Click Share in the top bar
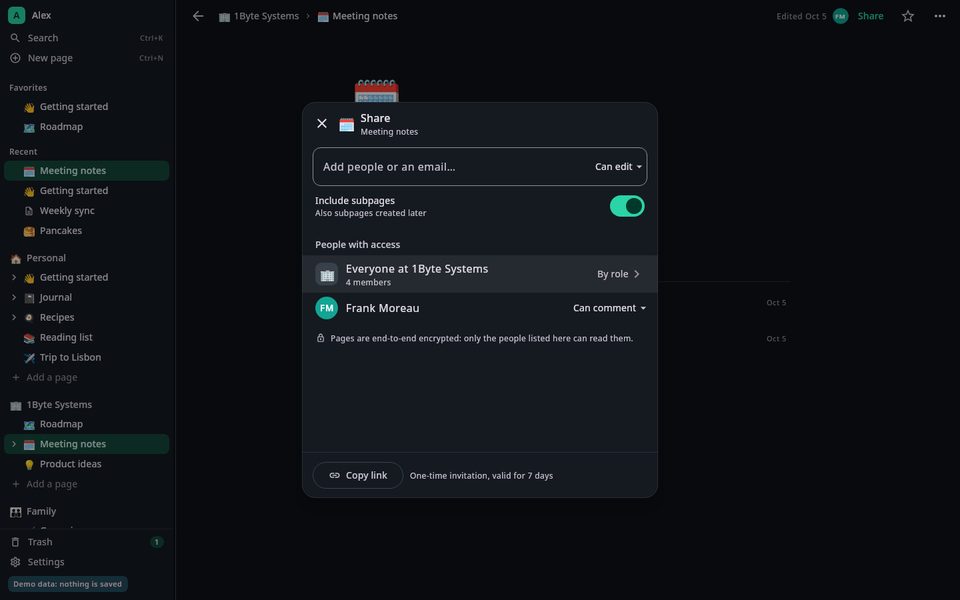 click(870, 16)
